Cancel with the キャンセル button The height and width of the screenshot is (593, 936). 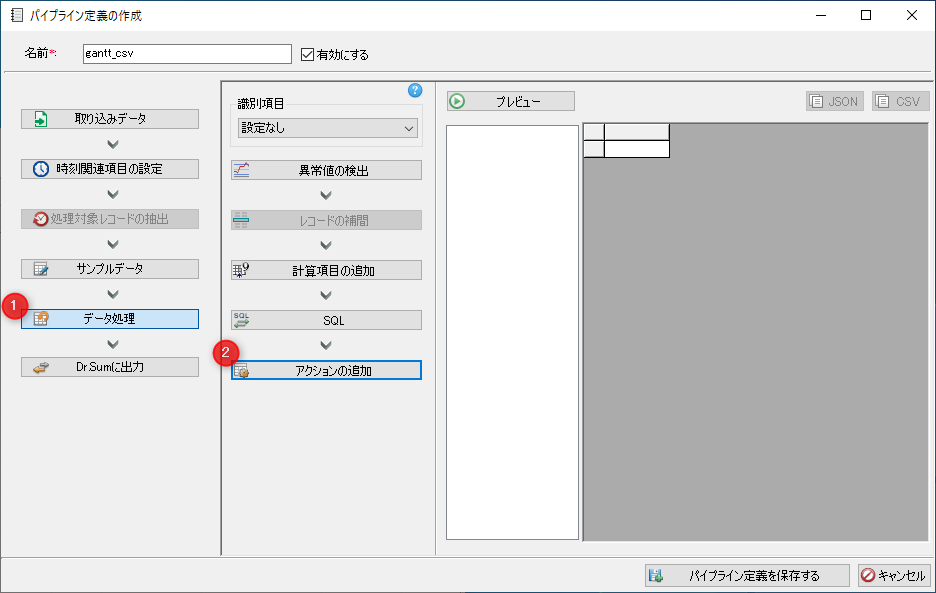[x=894, y=575]
